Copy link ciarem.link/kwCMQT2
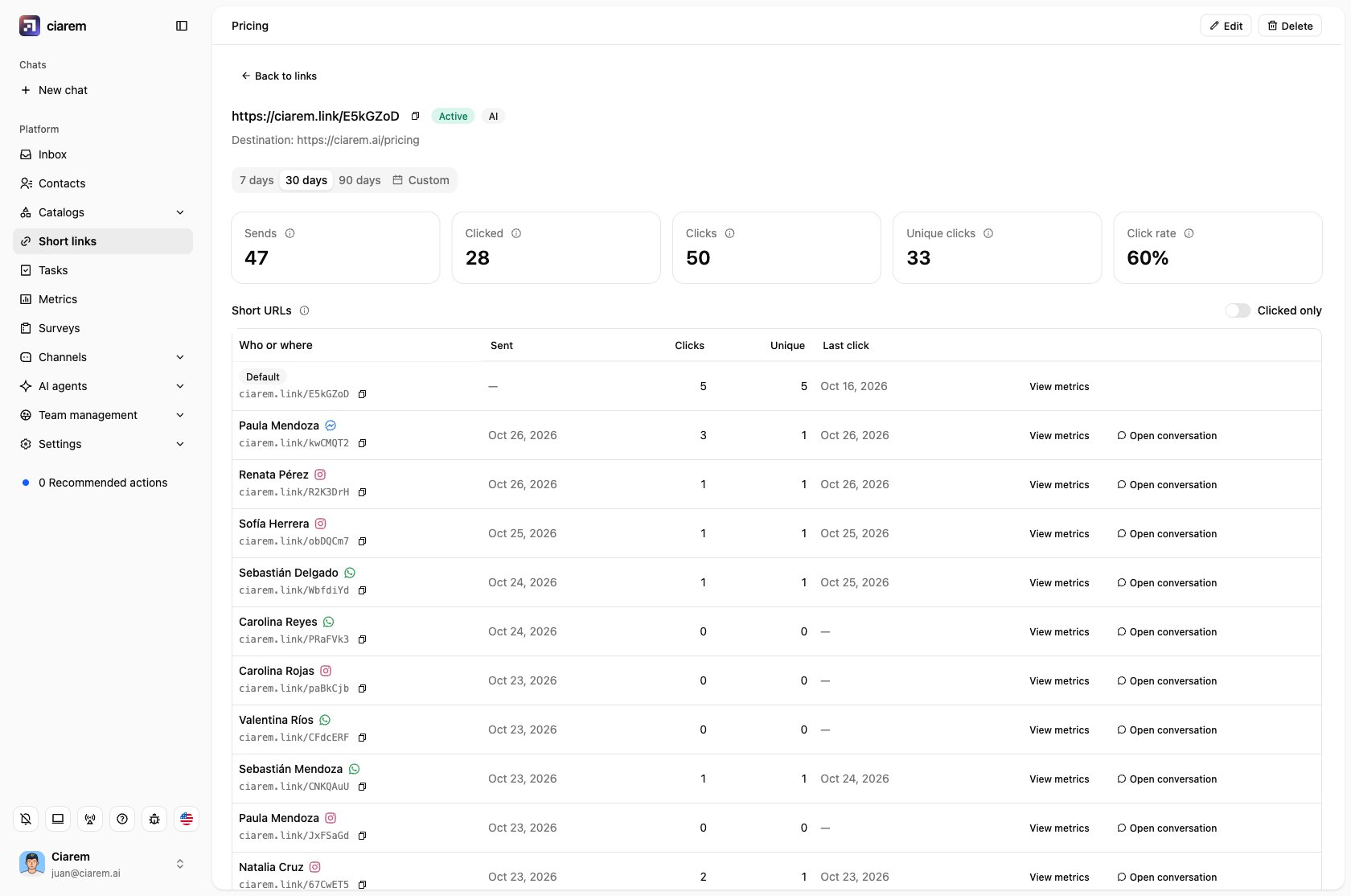 coord(362,443)
